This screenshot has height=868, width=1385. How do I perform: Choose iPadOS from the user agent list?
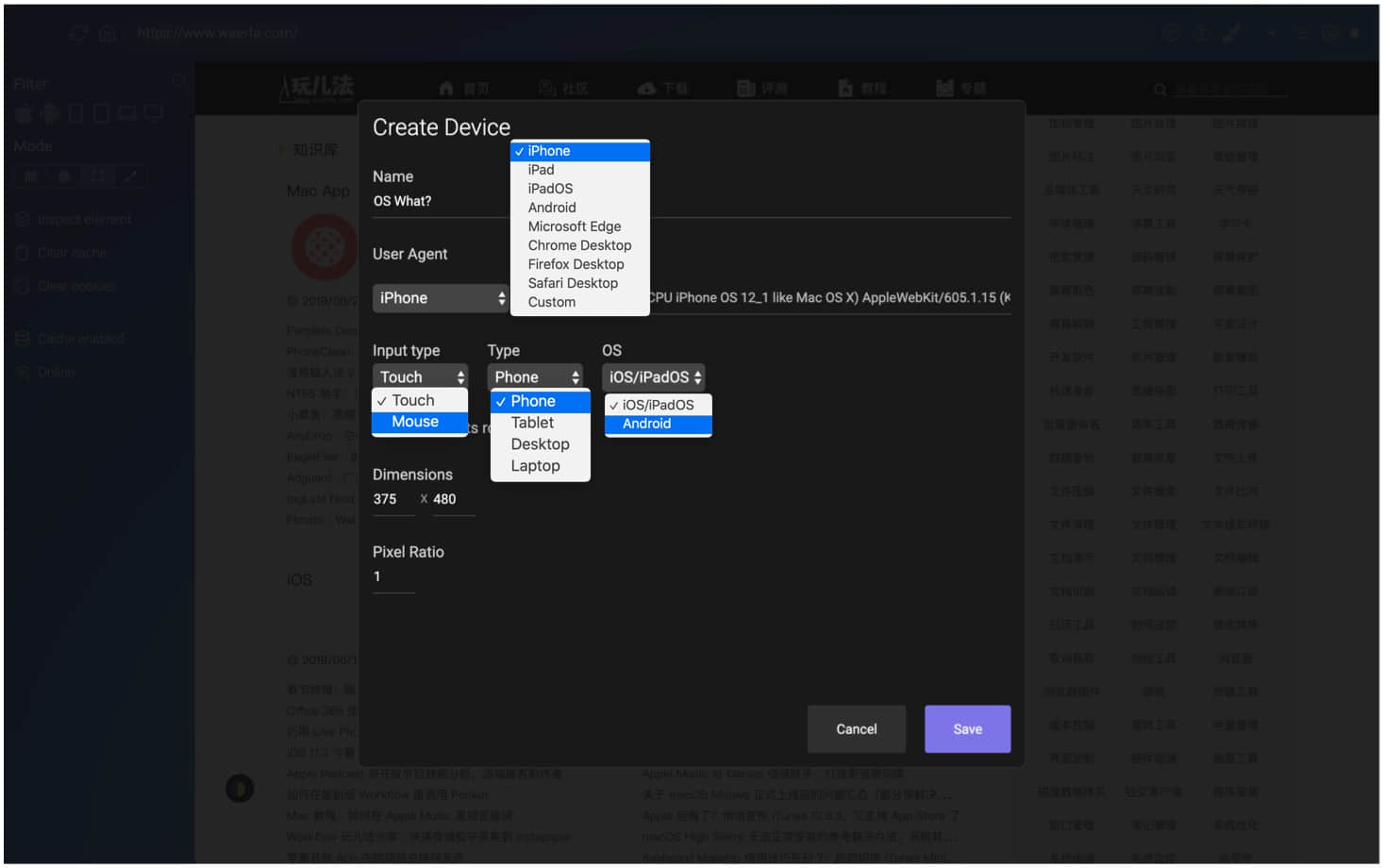[x=579, y=189]
